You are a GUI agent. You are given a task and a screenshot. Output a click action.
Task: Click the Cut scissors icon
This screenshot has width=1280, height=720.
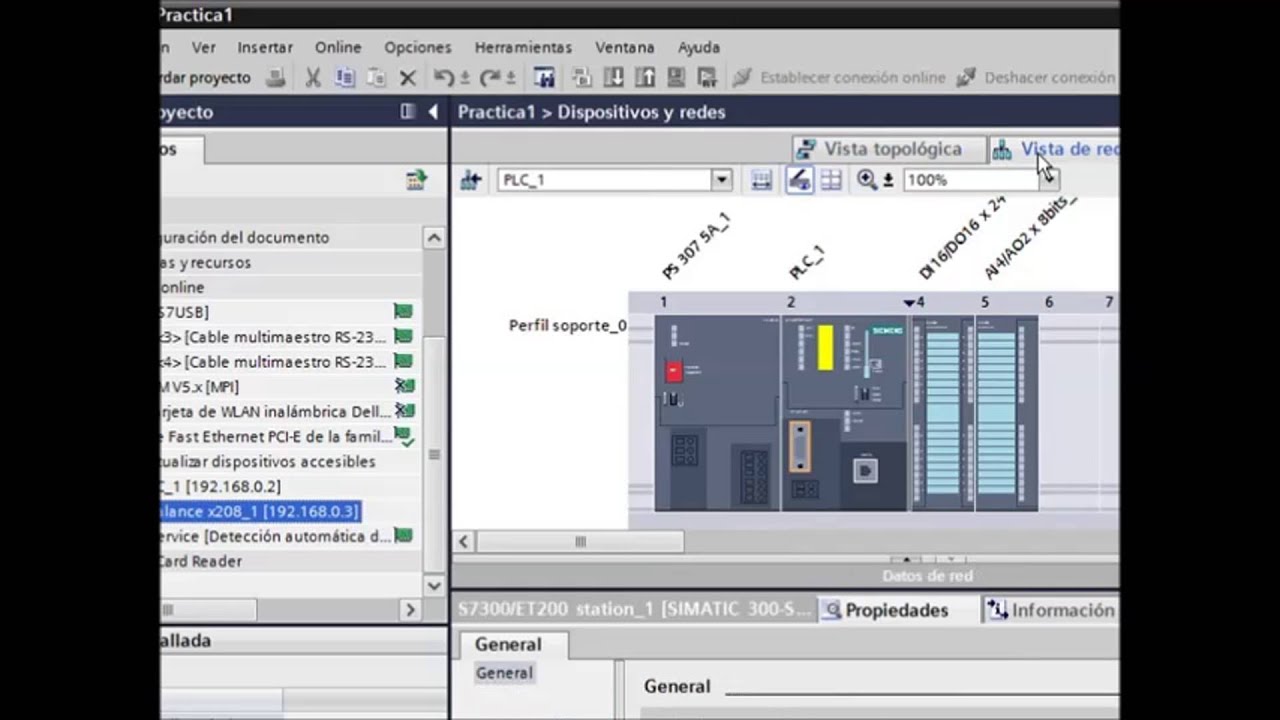coord(313,77)
